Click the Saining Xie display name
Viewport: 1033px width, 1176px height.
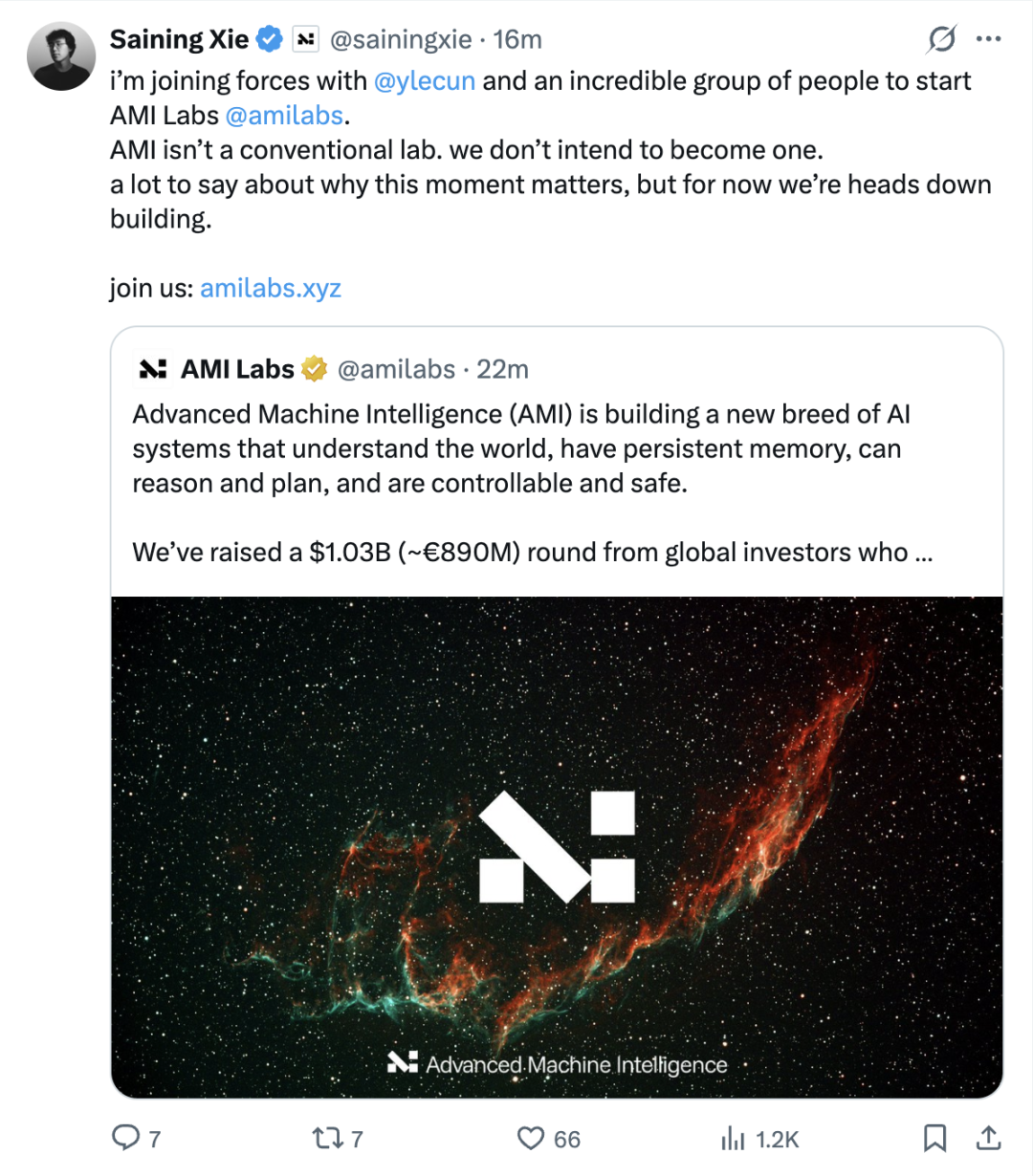tap(179, 39)
